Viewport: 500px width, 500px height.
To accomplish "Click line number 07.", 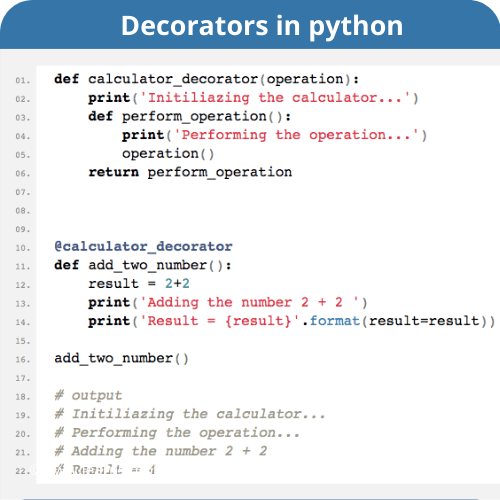I will point(23,192).
